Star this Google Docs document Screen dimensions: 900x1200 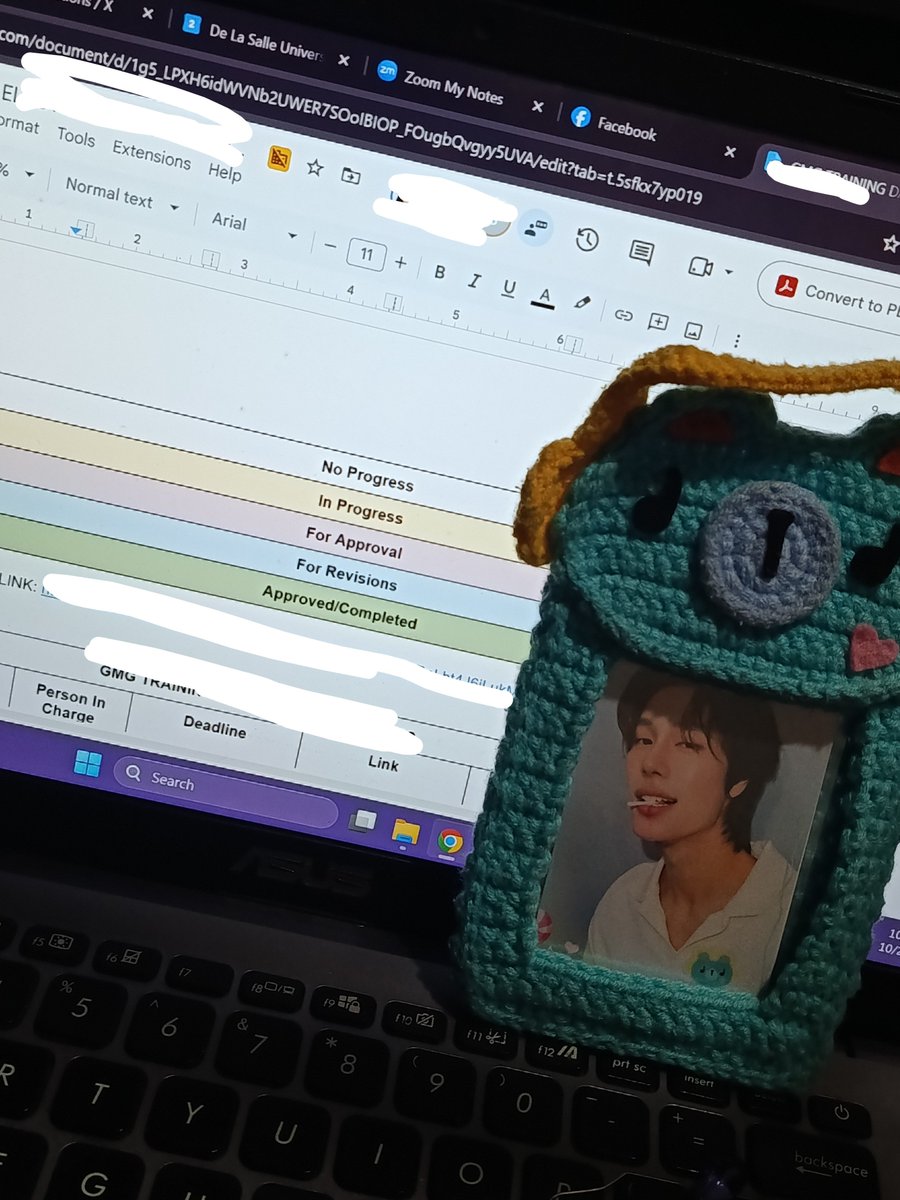click(x=315, y=167)
